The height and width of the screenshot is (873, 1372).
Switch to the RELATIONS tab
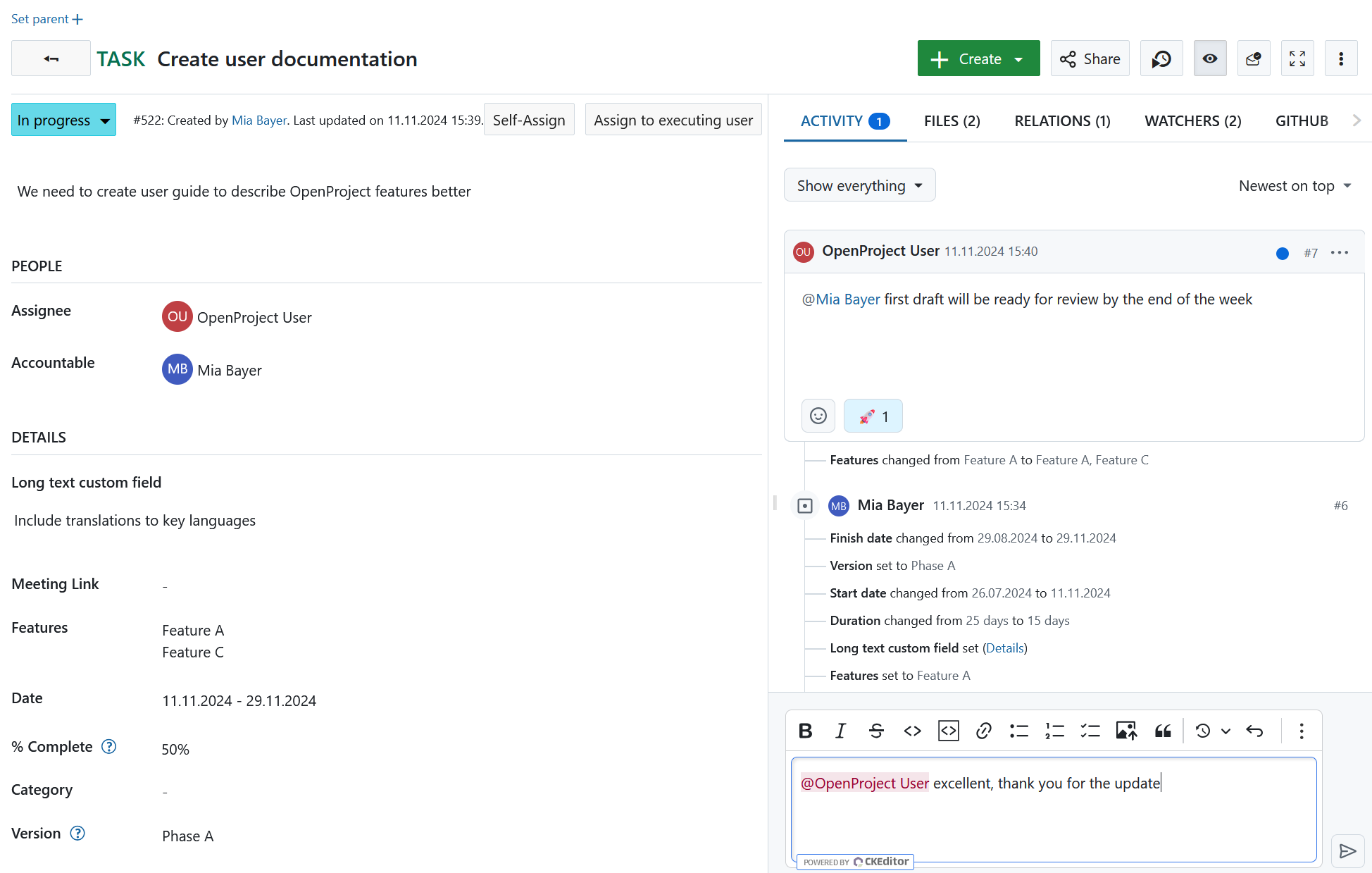(1062, 120)
